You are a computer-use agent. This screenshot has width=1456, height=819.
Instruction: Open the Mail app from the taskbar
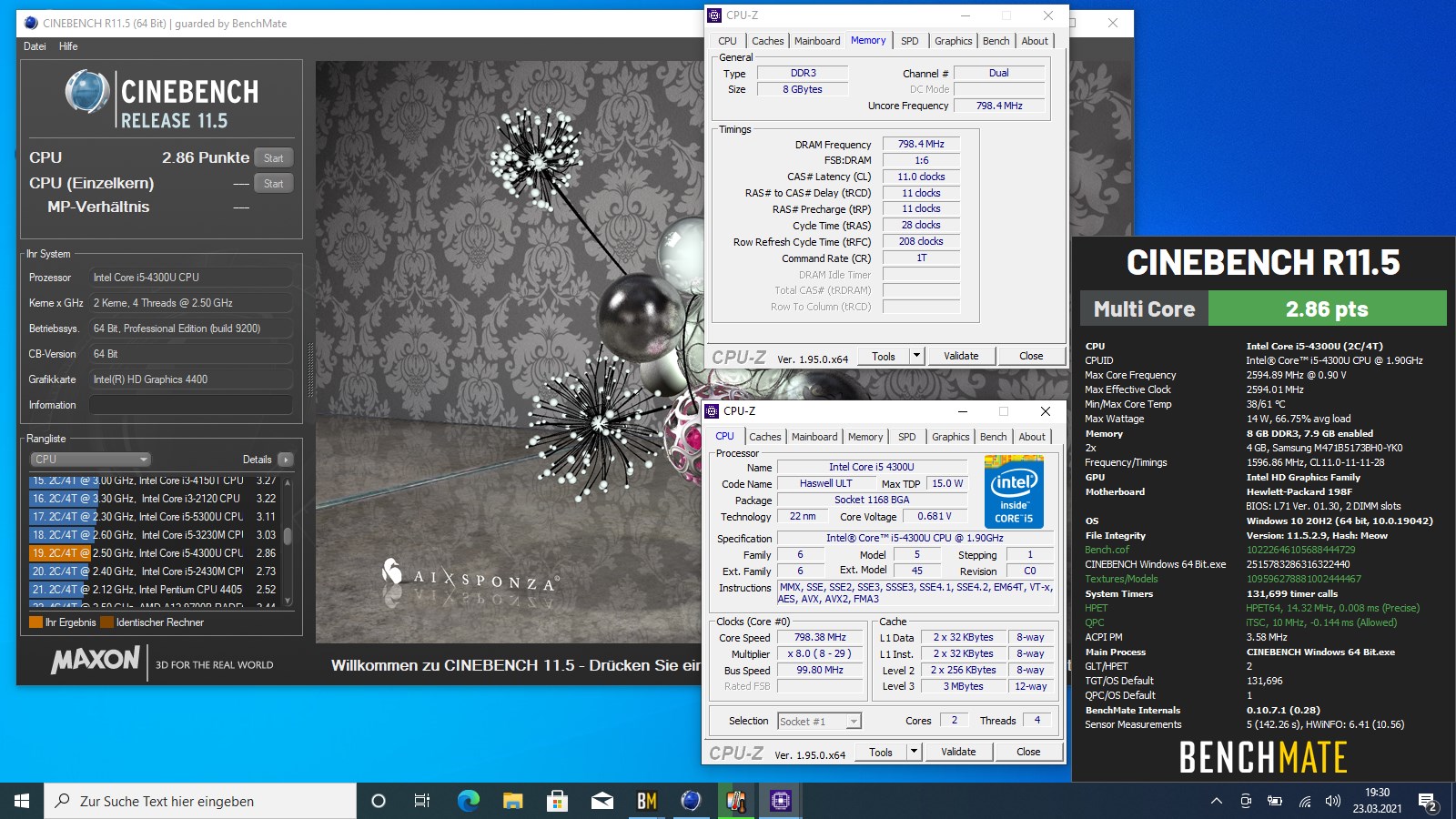[x=602, y=801]
